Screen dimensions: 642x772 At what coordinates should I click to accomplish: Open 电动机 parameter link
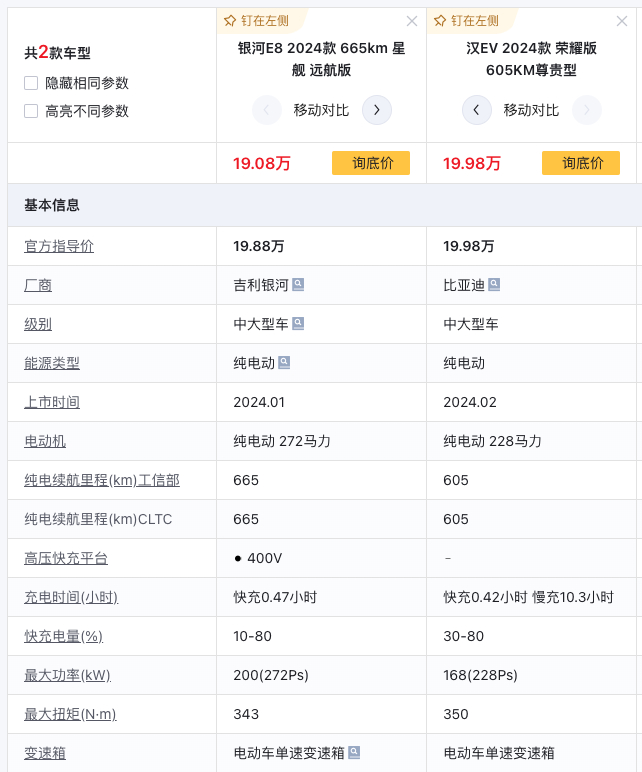pos(45,441)
